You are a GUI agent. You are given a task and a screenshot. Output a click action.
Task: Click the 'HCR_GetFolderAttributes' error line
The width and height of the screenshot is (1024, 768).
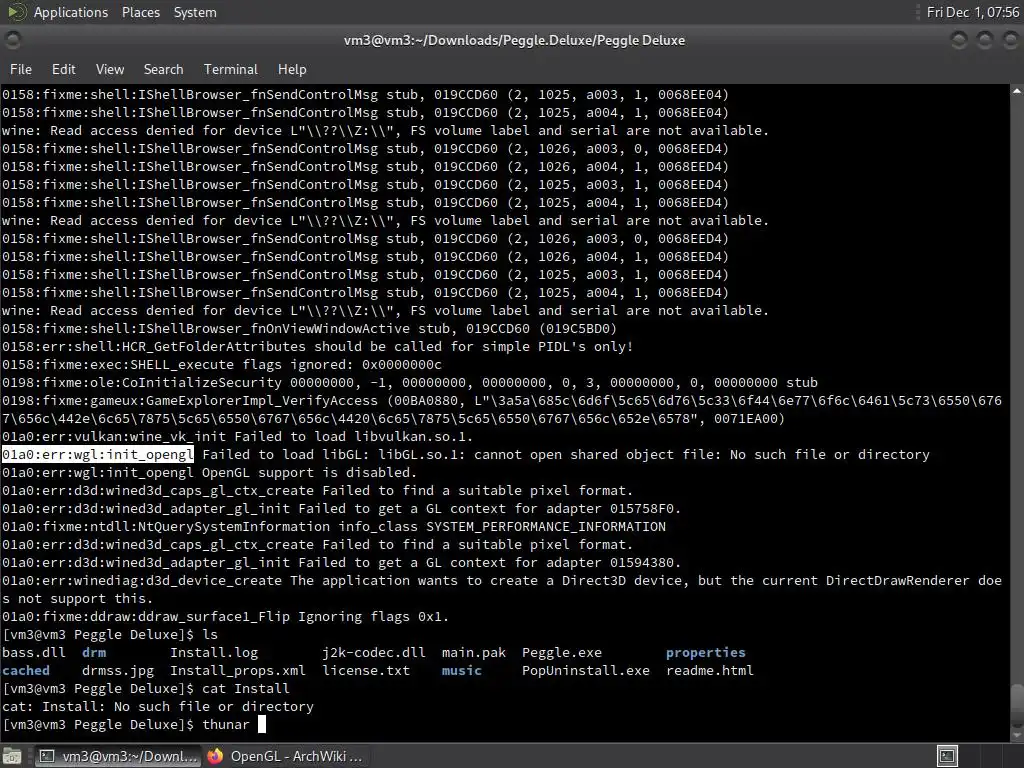(x=317, y=347)
